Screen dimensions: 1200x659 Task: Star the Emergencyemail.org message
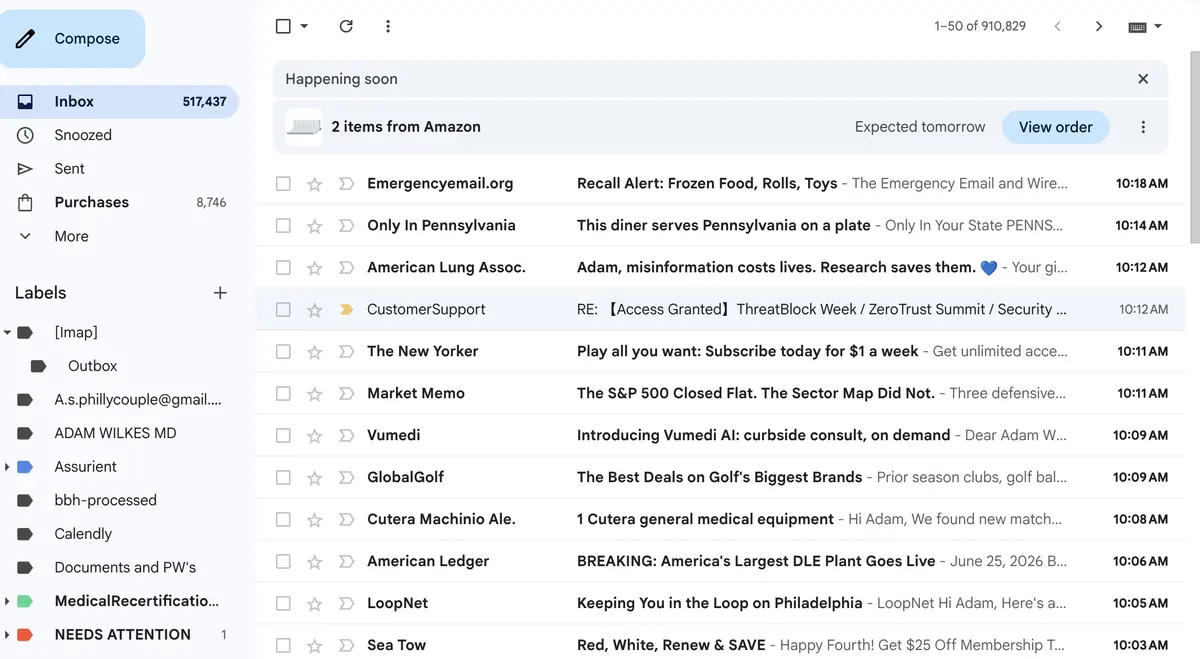314,184
